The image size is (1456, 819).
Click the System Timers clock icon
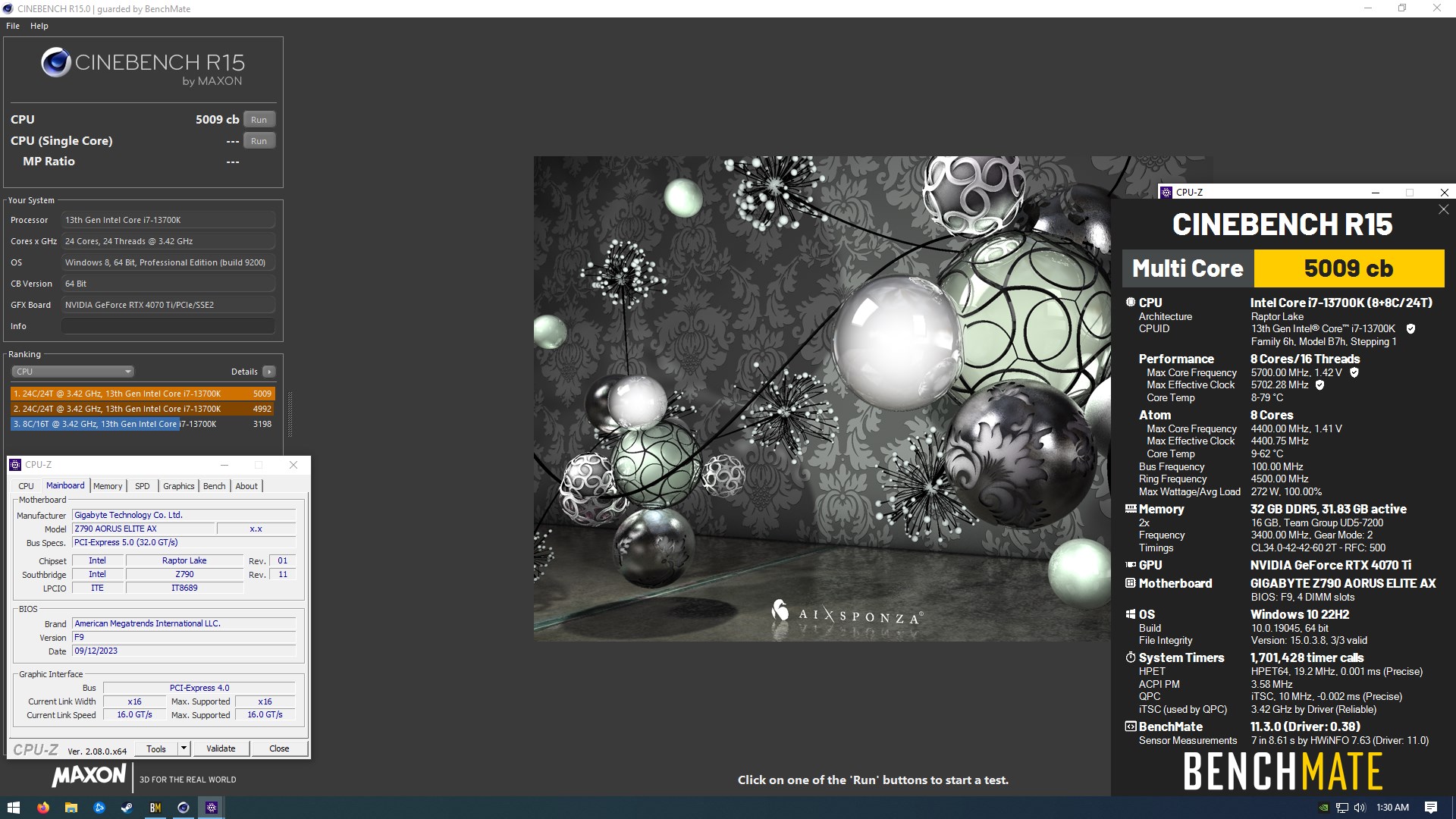(1131, 657)
